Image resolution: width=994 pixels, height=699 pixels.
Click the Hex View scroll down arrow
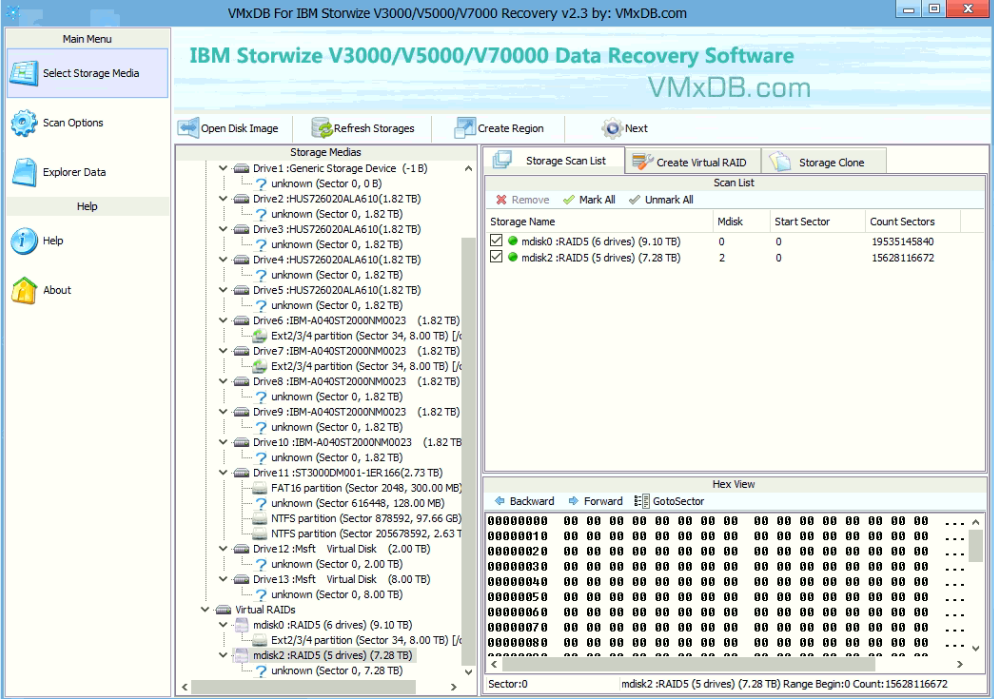[x=976, y=648]
